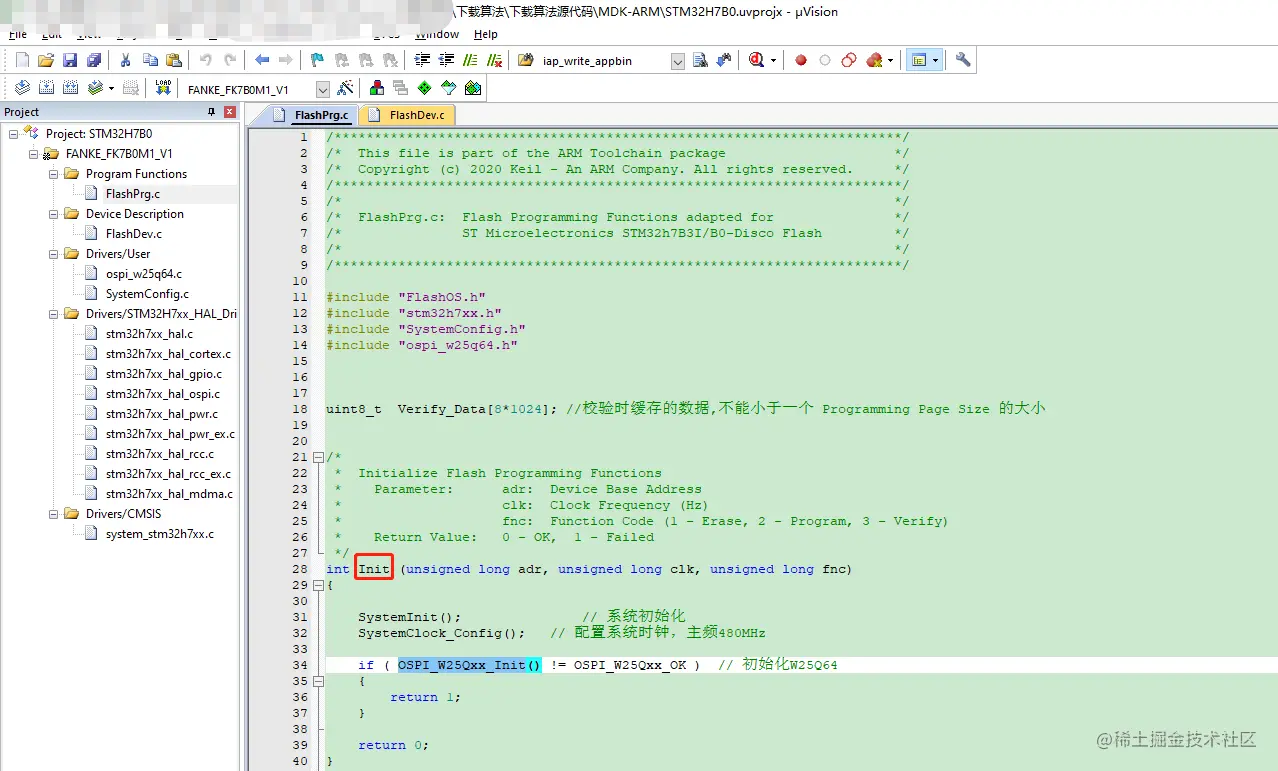The image size is (1278, 771).
Task: Insert a bookmark with flag icon
Action: [317, 60]
